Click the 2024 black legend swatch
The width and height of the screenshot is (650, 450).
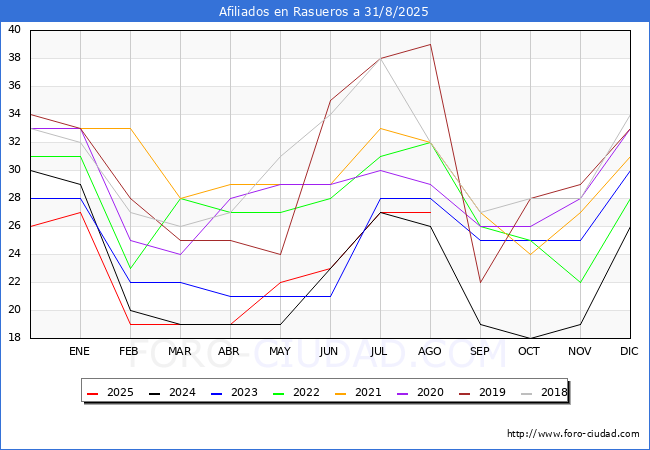[155, 393]
